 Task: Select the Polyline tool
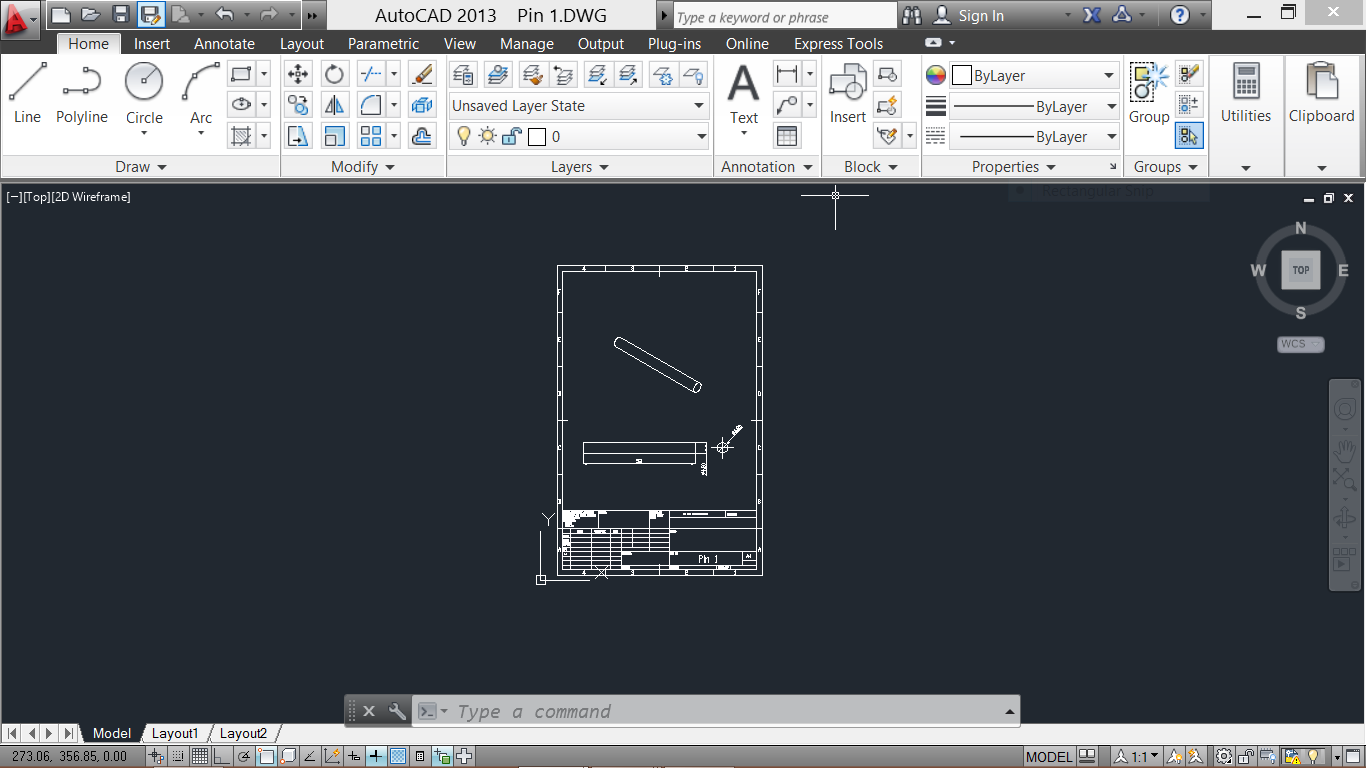click(82, 93)
